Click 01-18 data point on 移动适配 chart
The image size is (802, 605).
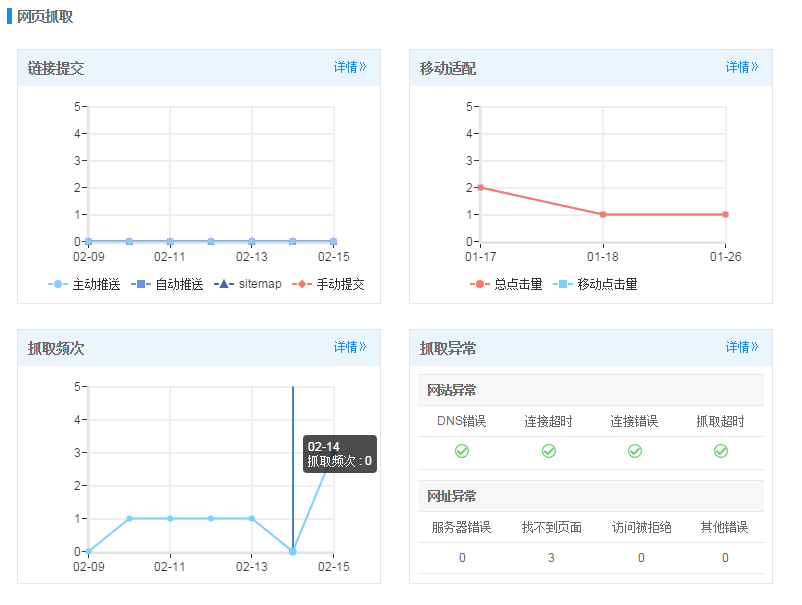pyautogui.click(x=603, y=214)
